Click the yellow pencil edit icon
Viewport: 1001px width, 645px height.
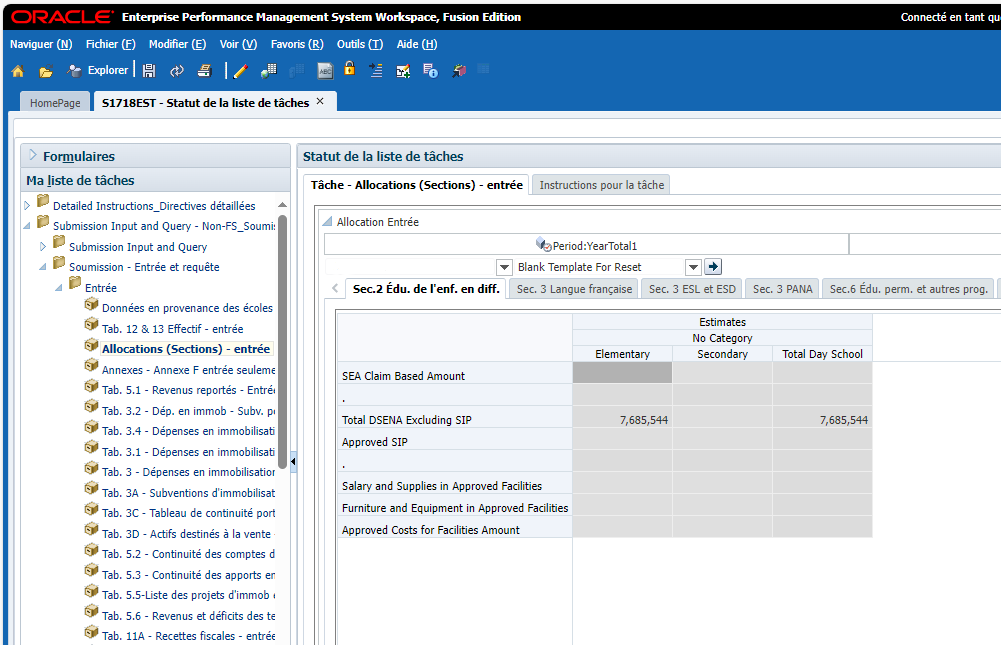click(240, 71)
